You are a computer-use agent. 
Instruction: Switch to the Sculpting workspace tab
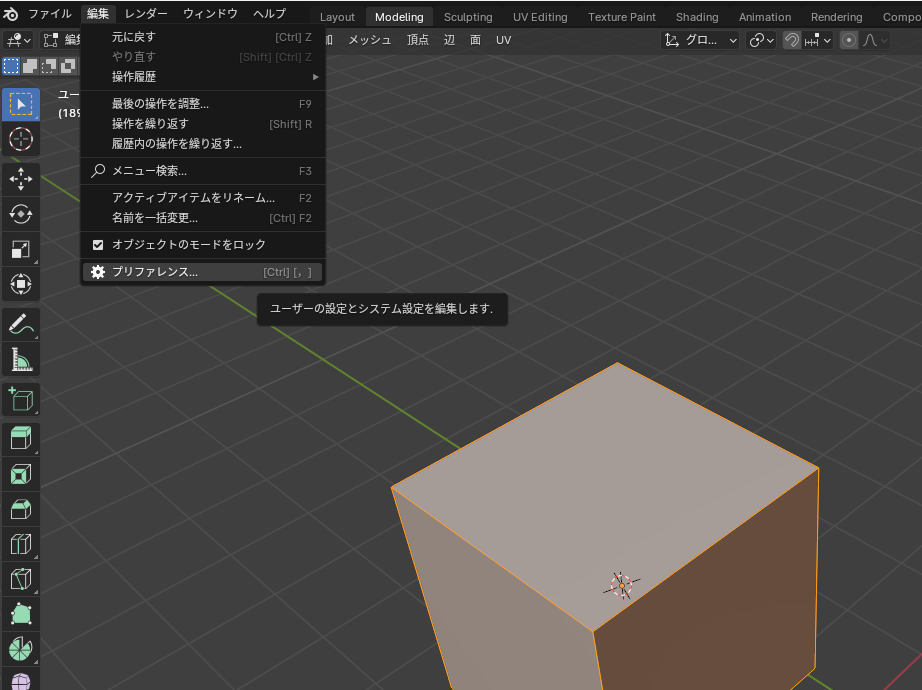tap(468, 17)
